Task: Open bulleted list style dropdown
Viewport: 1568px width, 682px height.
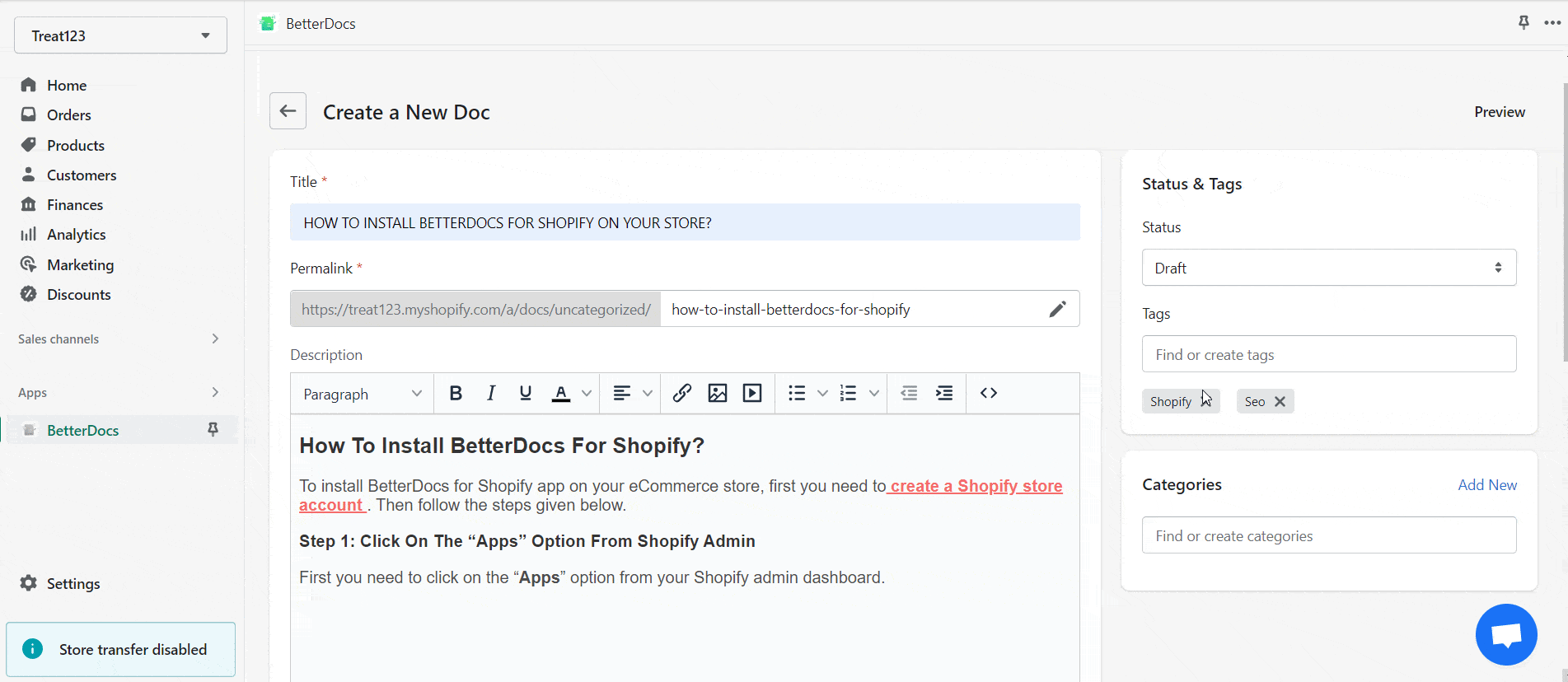Action: tap(822, 394)
